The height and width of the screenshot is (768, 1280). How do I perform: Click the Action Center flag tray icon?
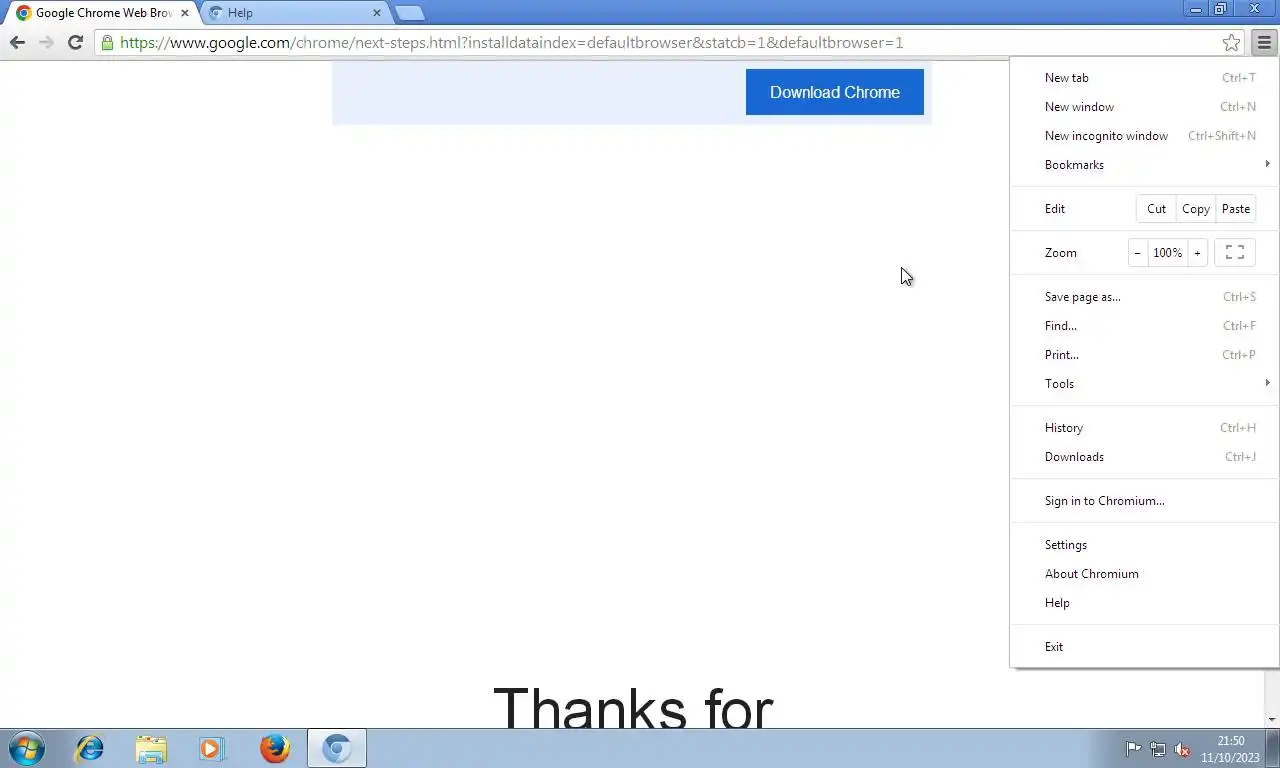tap(1134, 749)
